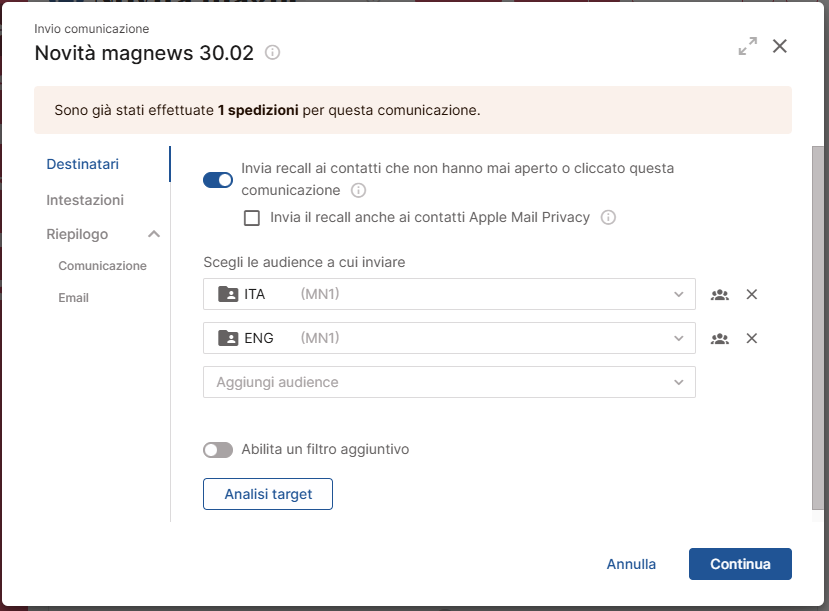Expand the dialog with the fullscreen arrows icon

tap(748, 46)
